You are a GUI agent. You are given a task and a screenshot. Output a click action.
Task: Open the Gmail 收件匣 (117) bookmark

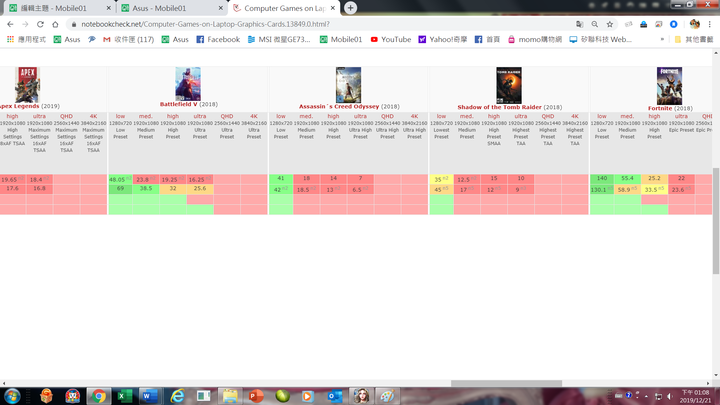tap(128, 39)
